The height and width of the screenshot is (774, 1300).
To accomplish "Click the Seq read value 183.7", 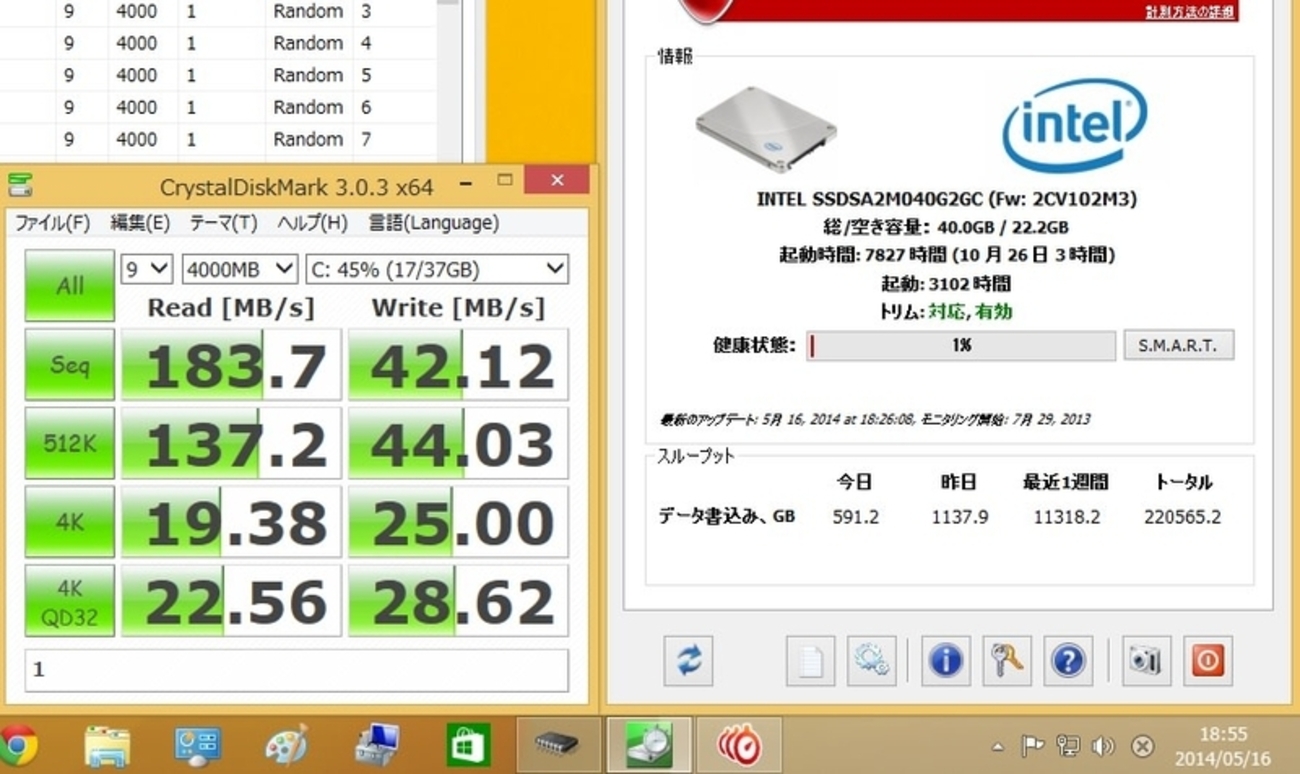I will point(231,365).
